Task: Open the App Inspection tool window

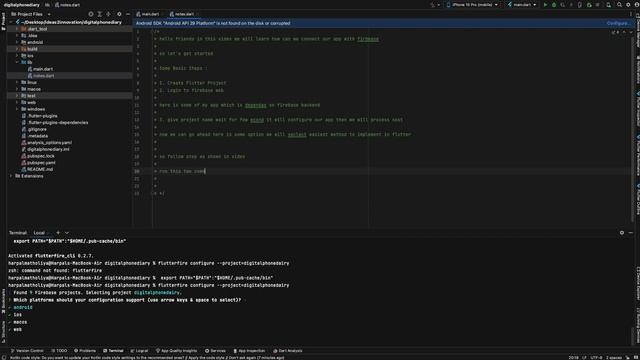Action: [x=249, y=351]
